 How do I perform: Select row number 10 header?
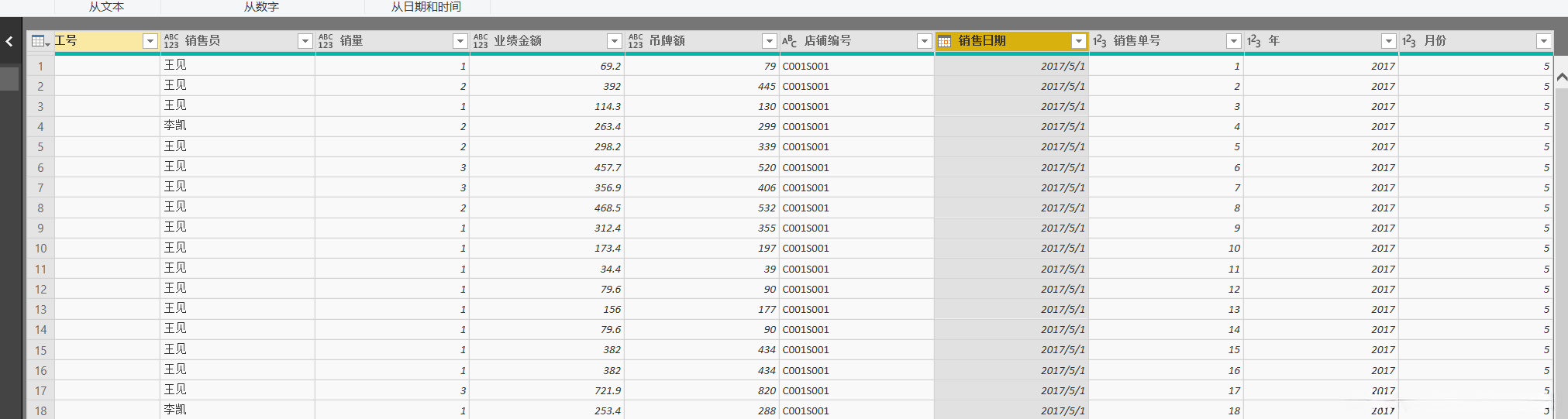point(40,249)
